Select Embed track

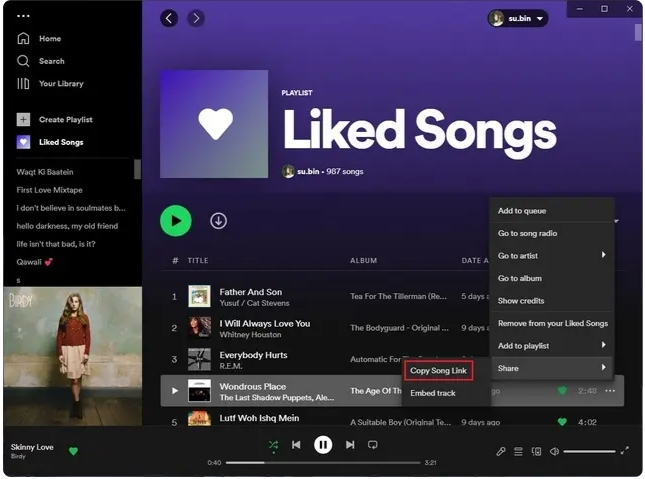pyautogui.click(x=433, y=393)
